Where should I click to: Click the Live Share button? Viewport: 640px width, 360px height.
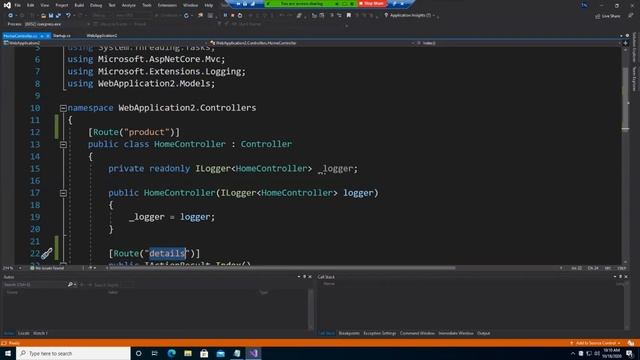pos(608,16)
